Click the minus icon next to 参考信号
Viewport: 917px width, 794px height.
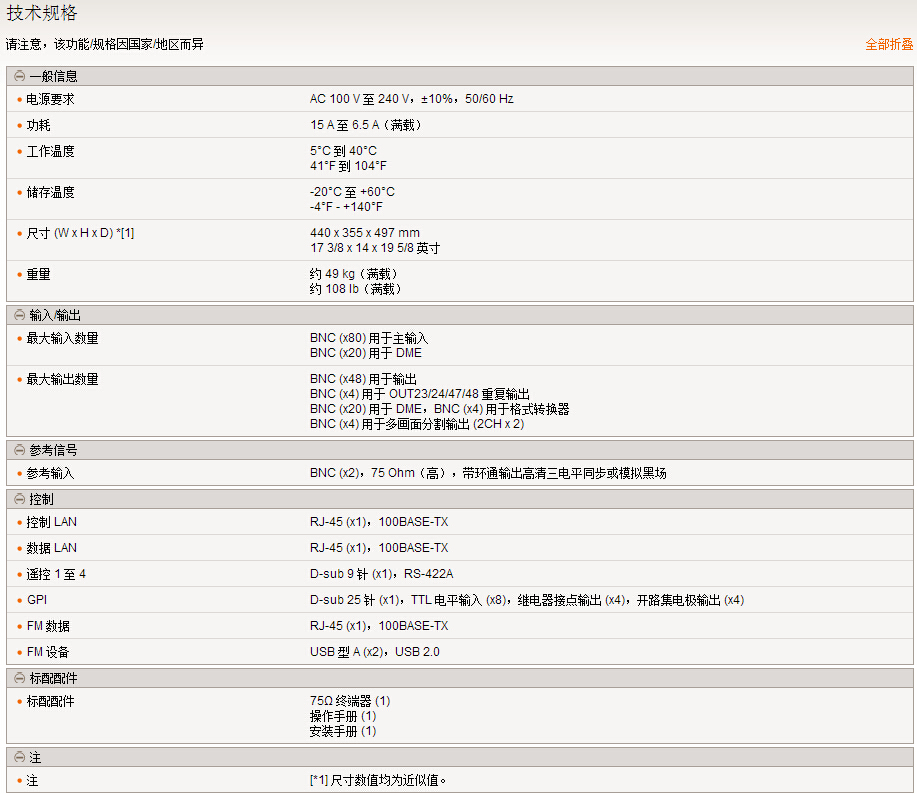pos(19,450)
